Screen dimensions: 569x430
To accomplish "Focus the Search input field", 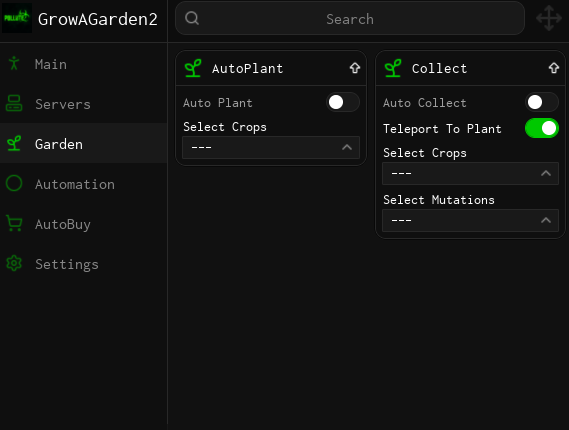I will (x=350, y=19).
